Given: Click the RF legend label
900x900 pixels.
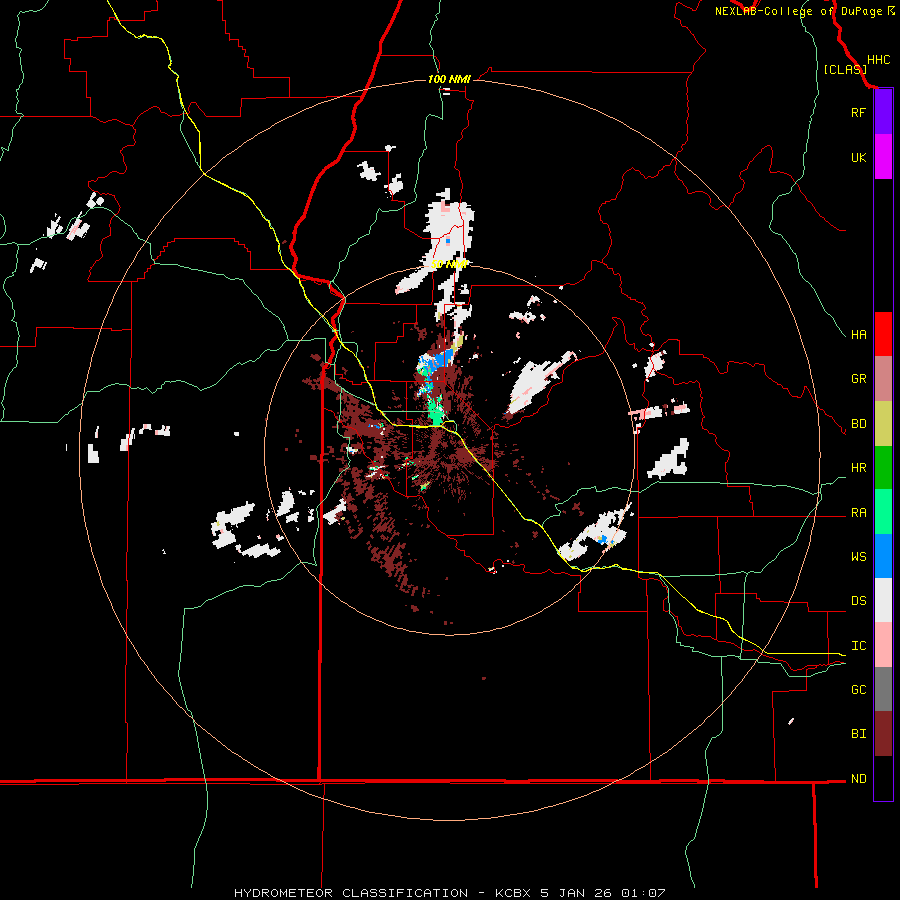Looking at the screenshot, I should [x=858, y=112].
